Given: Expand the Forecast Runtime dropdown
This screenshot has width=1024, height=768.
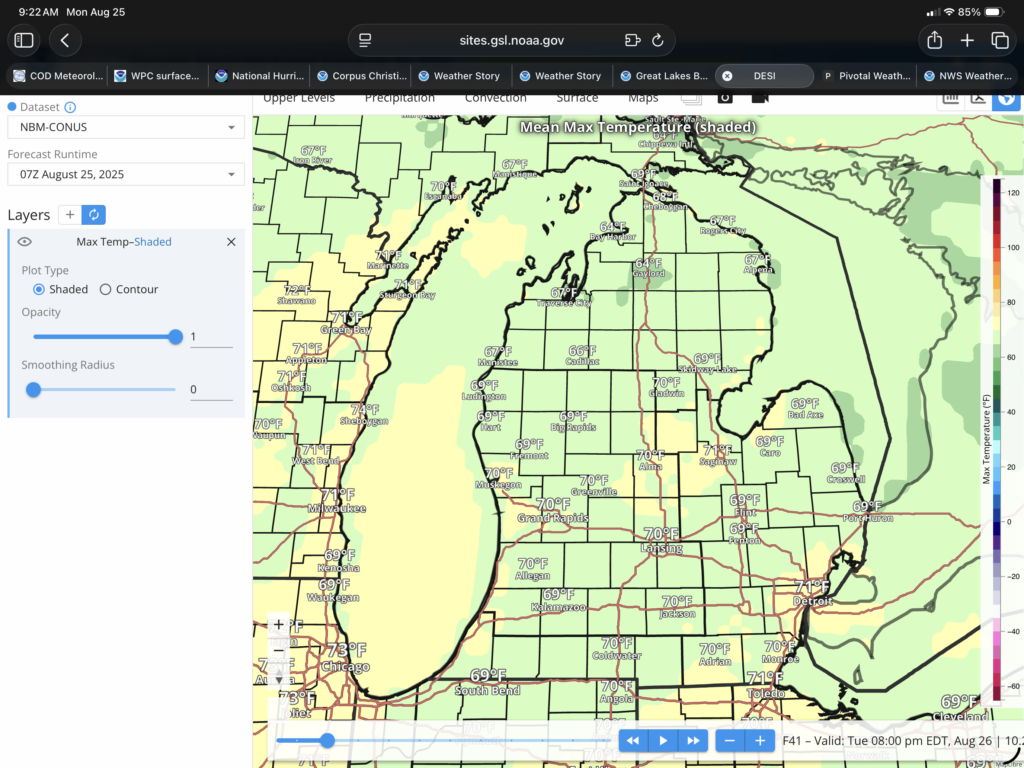Looking at the screenshot, I should tap(125, 174).
